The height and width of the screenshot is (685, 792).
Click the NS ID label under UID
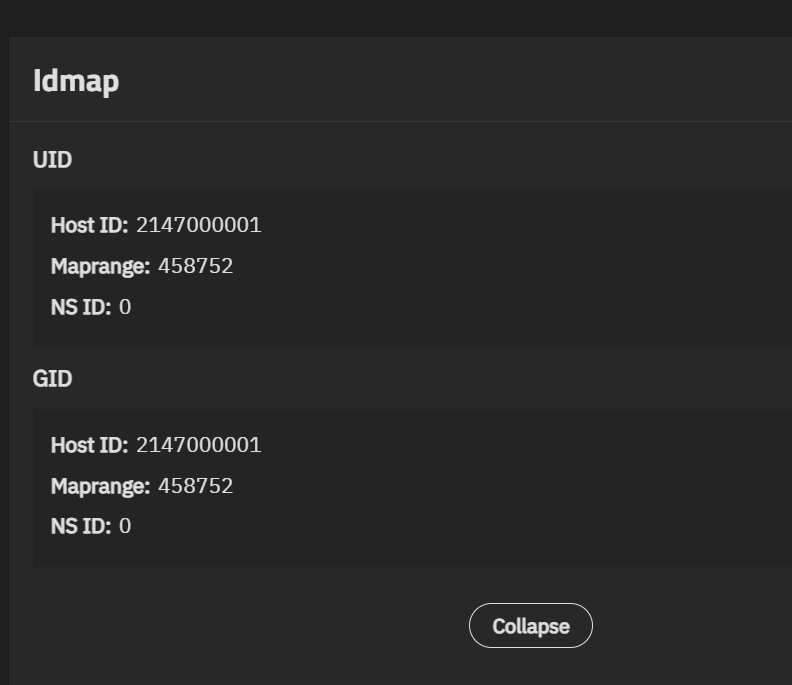click(x=80, y=307)
